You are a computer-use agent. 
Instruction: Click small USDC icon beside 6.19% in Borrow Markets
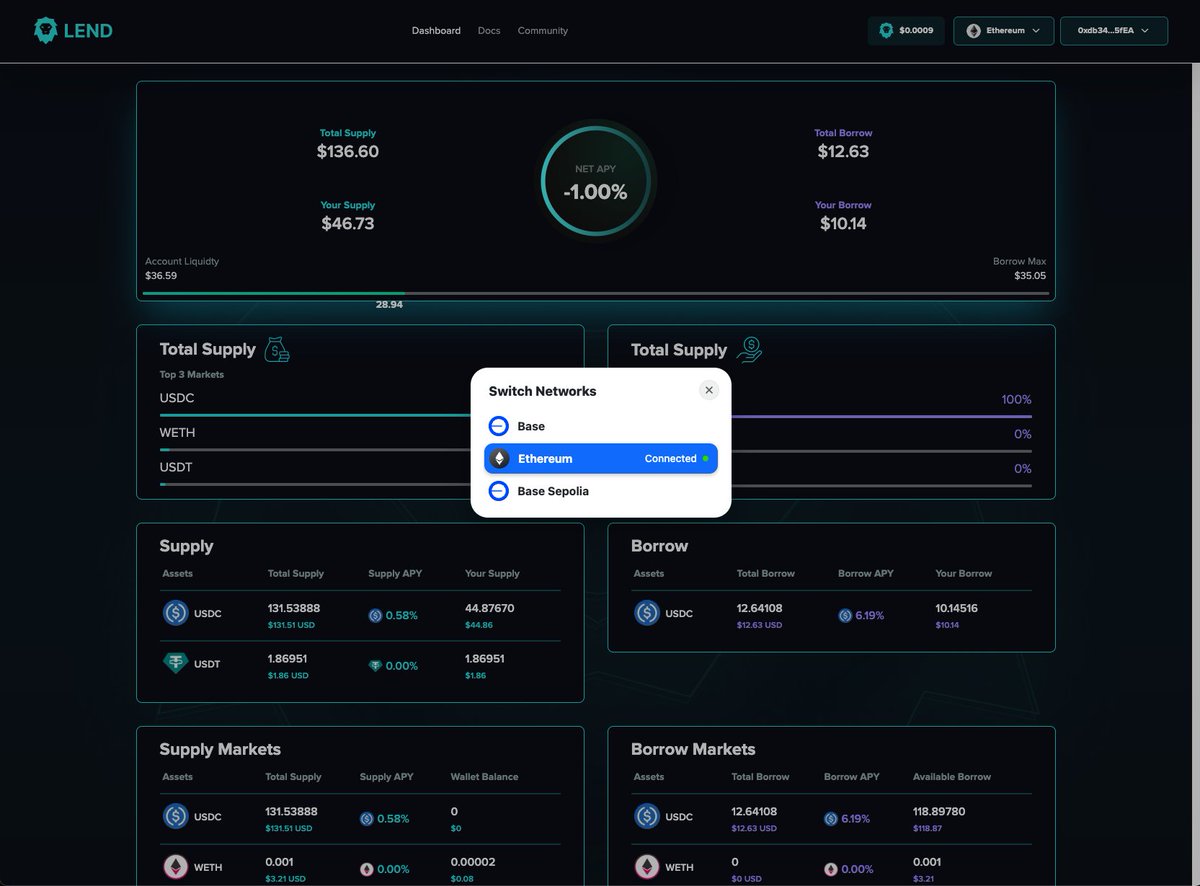[831, 819]
